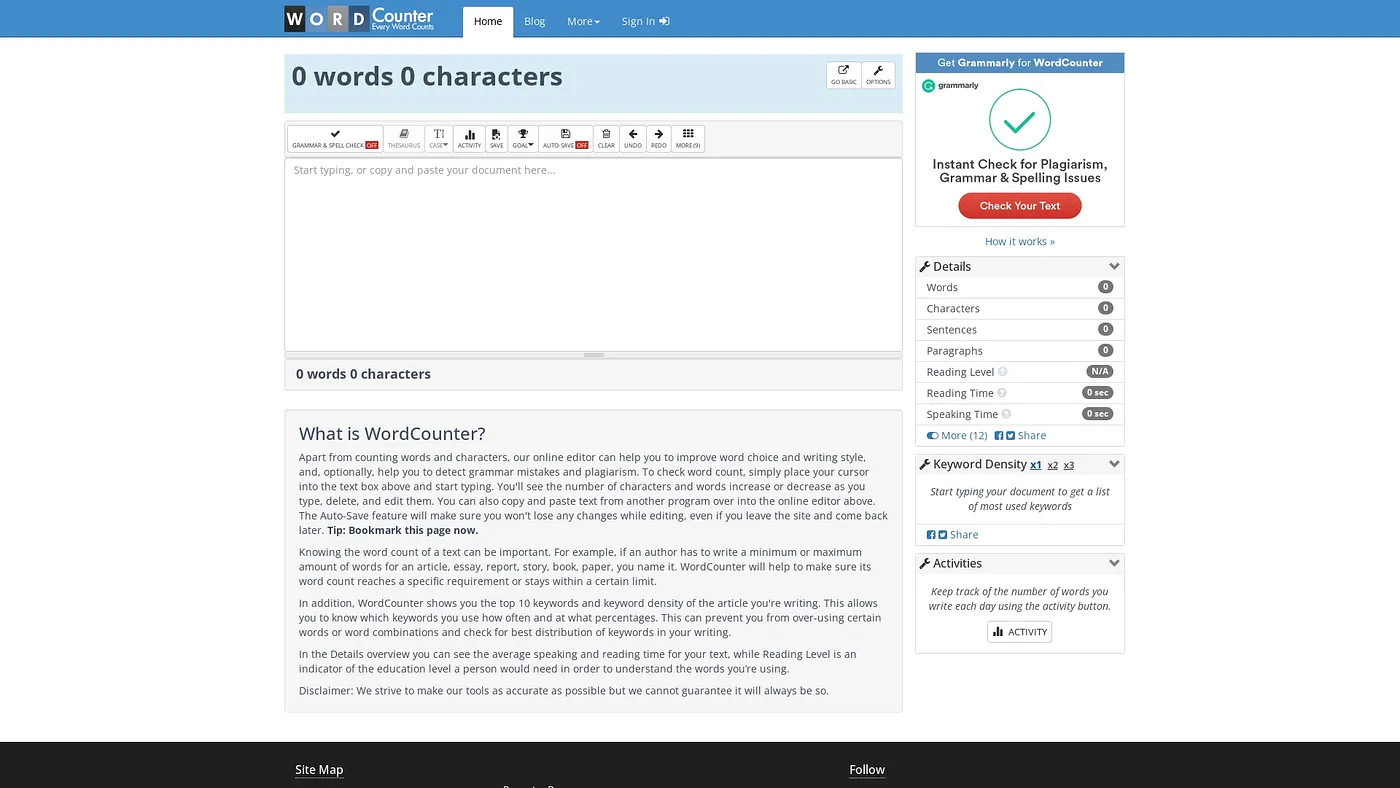Screen dimensions: 1400x788
Task: Click the Save icon in the editor toolbar
Action: click(496, 139)
